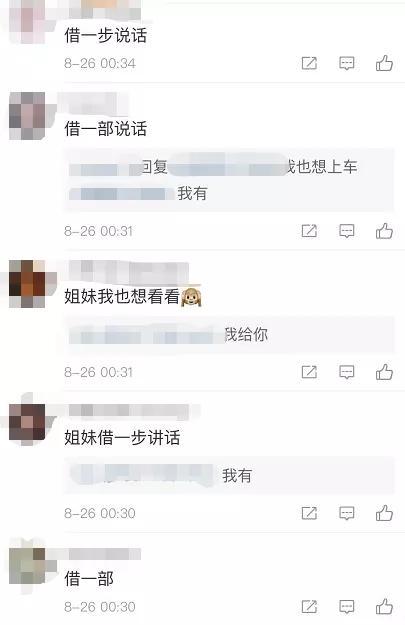Open the avatar beside '姐妹借一步讲话'
The height and width of the screenshot is (625, 405).
(x=27, y=424)
